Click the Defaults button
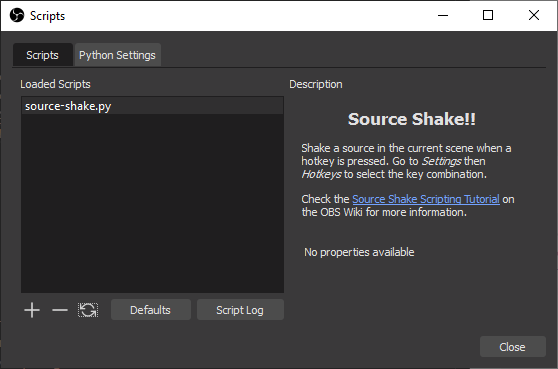558x369 pixels. pos(151,310)
